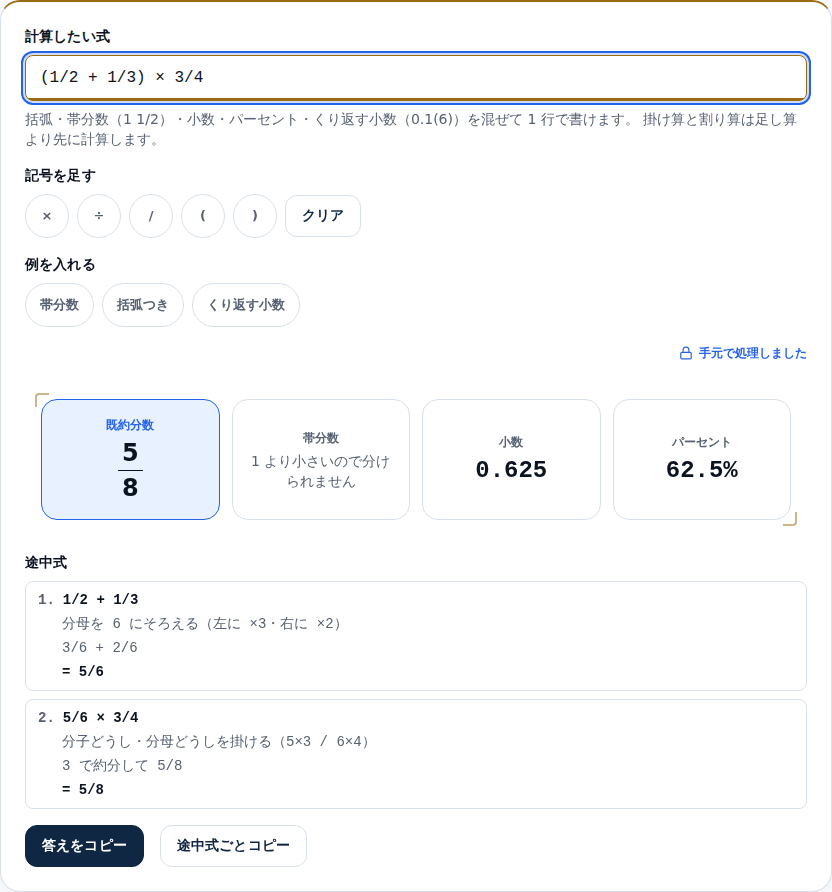Open the 手元で処理しました link text
The image size is (832, 892).
pos(752,353)
